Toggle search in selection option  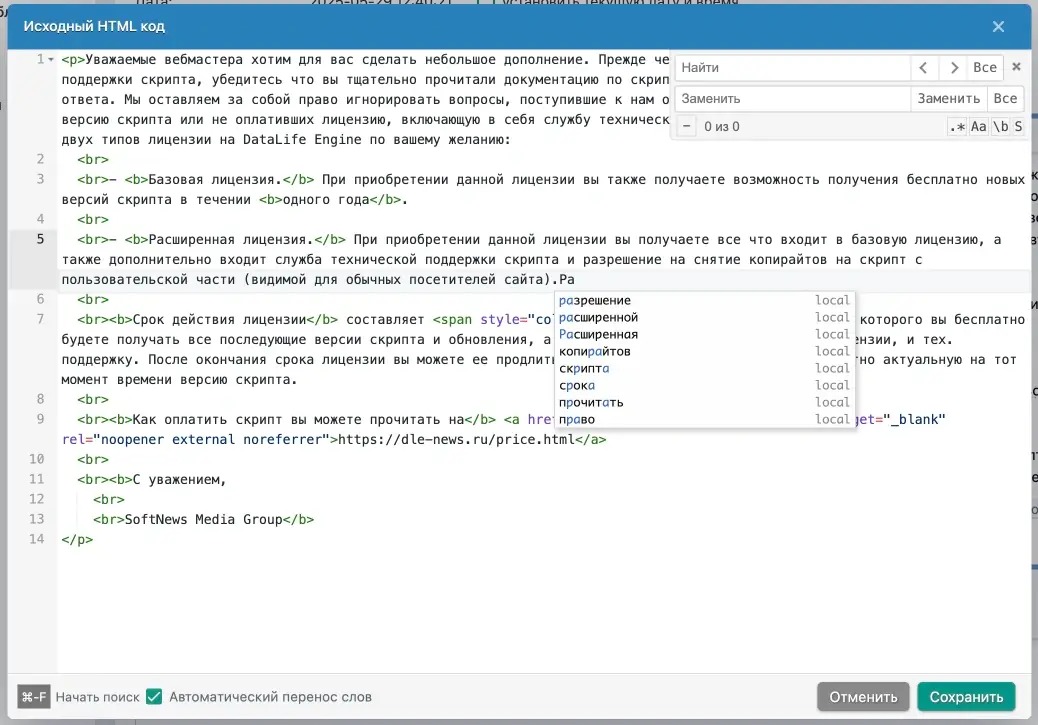[x=1018, y=127]
